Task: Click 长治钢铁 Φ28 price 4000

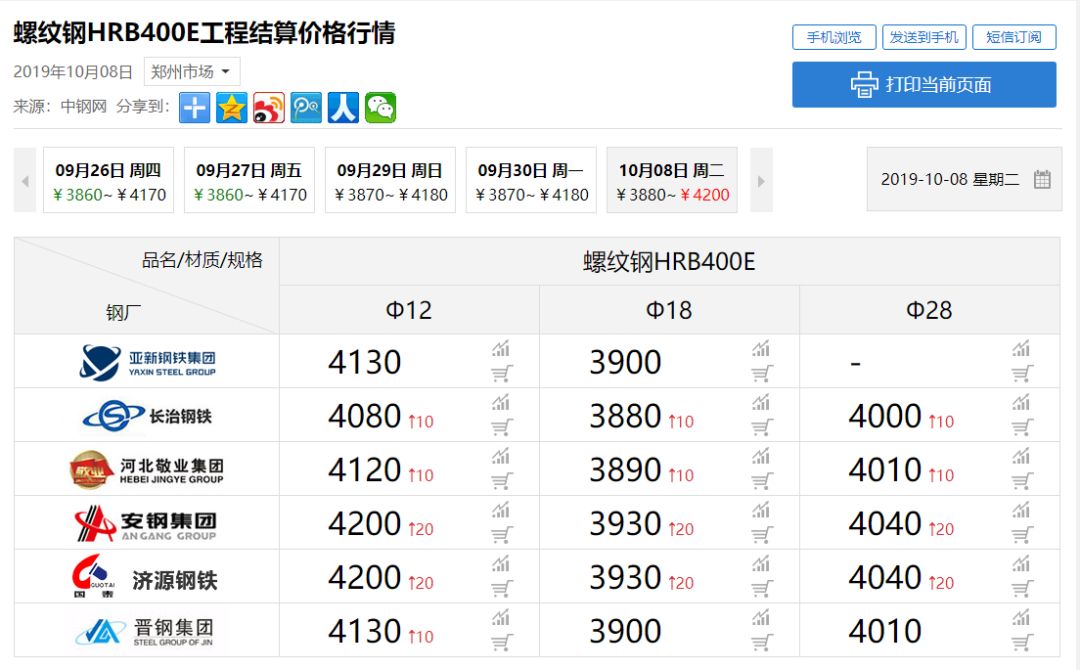Action: coord(885,417)
